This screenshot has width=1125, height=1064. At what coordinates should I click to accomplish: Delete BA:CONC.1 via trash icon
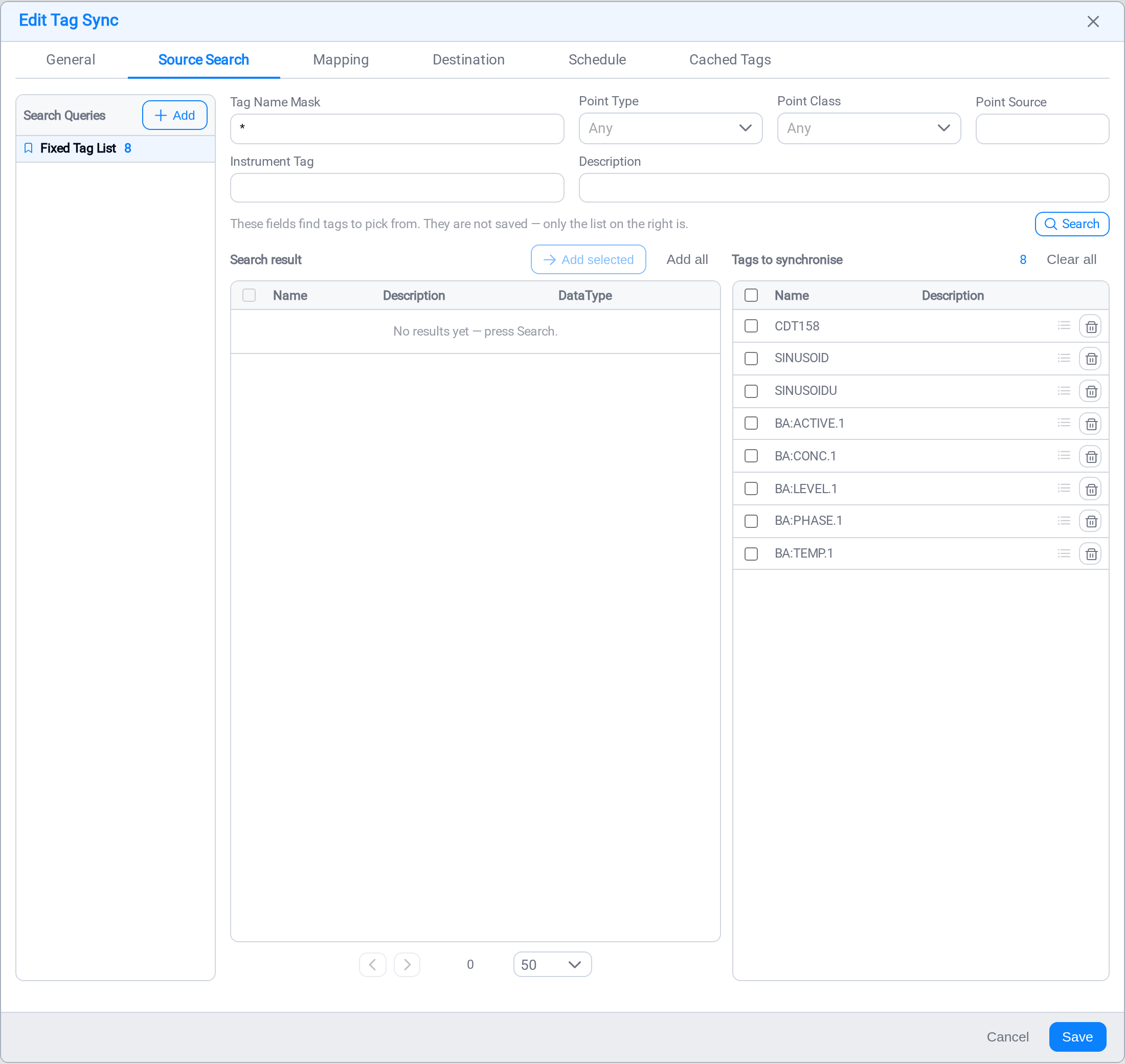(x=1090, y=457)
